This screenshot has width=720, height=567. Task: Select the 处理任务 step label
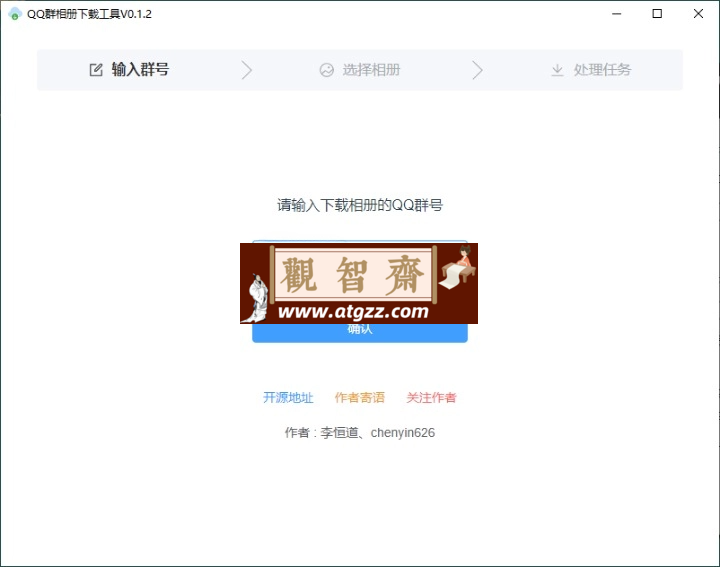coord(602,70)
